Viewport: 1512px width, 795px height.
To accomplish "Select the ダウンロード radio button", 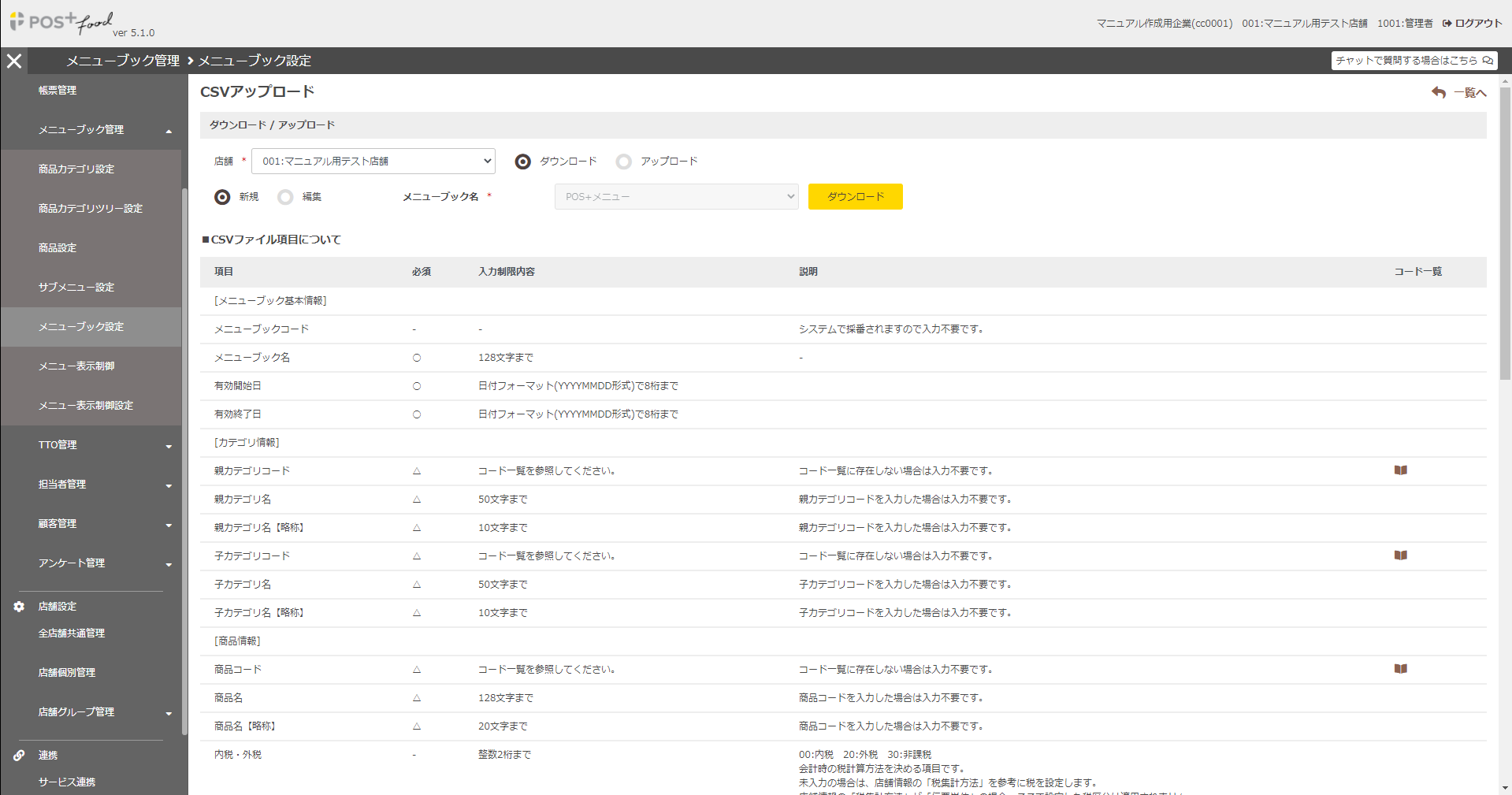I will 522,162.
